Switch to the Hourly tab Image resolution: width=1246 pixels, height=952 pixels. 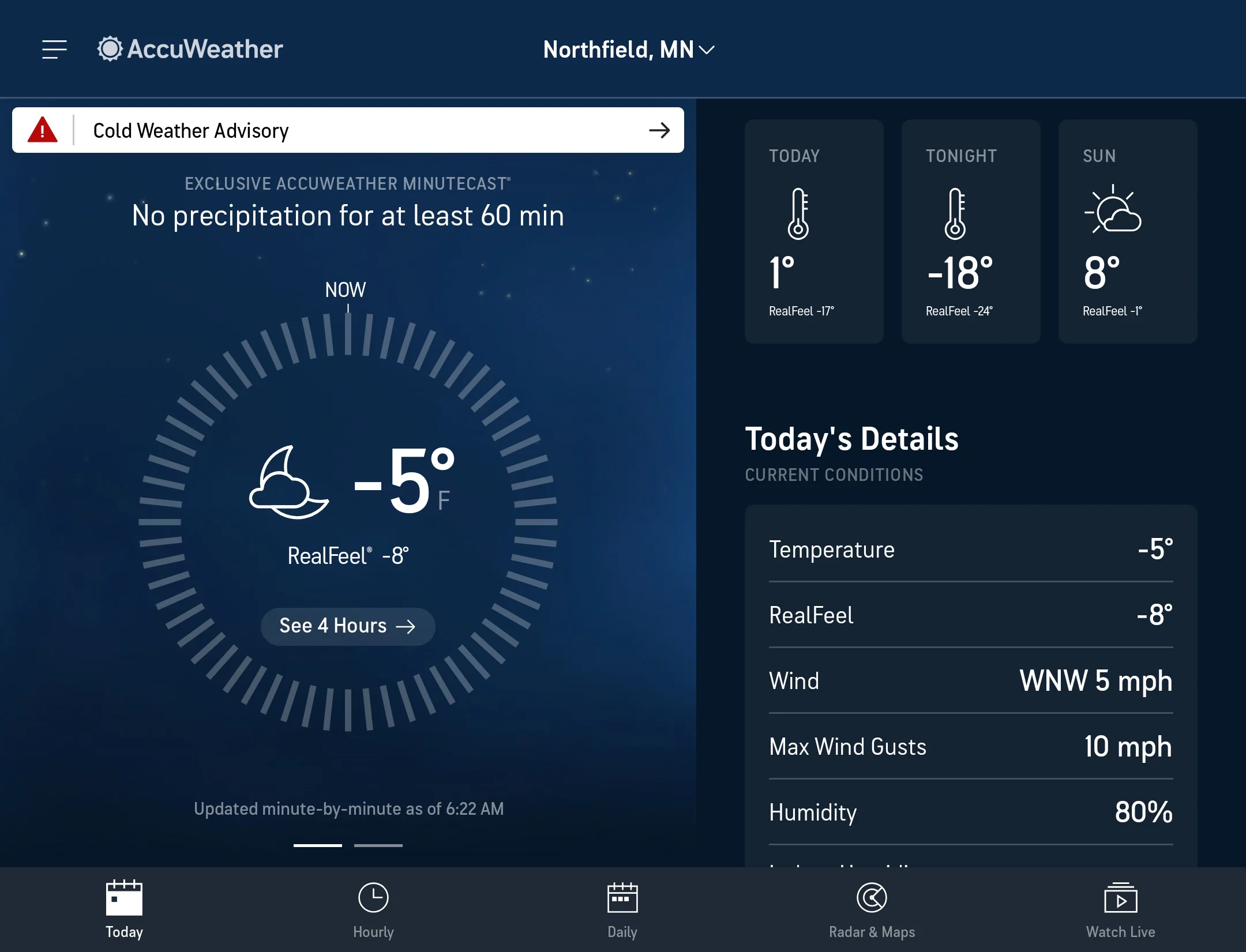click(373, 910)
